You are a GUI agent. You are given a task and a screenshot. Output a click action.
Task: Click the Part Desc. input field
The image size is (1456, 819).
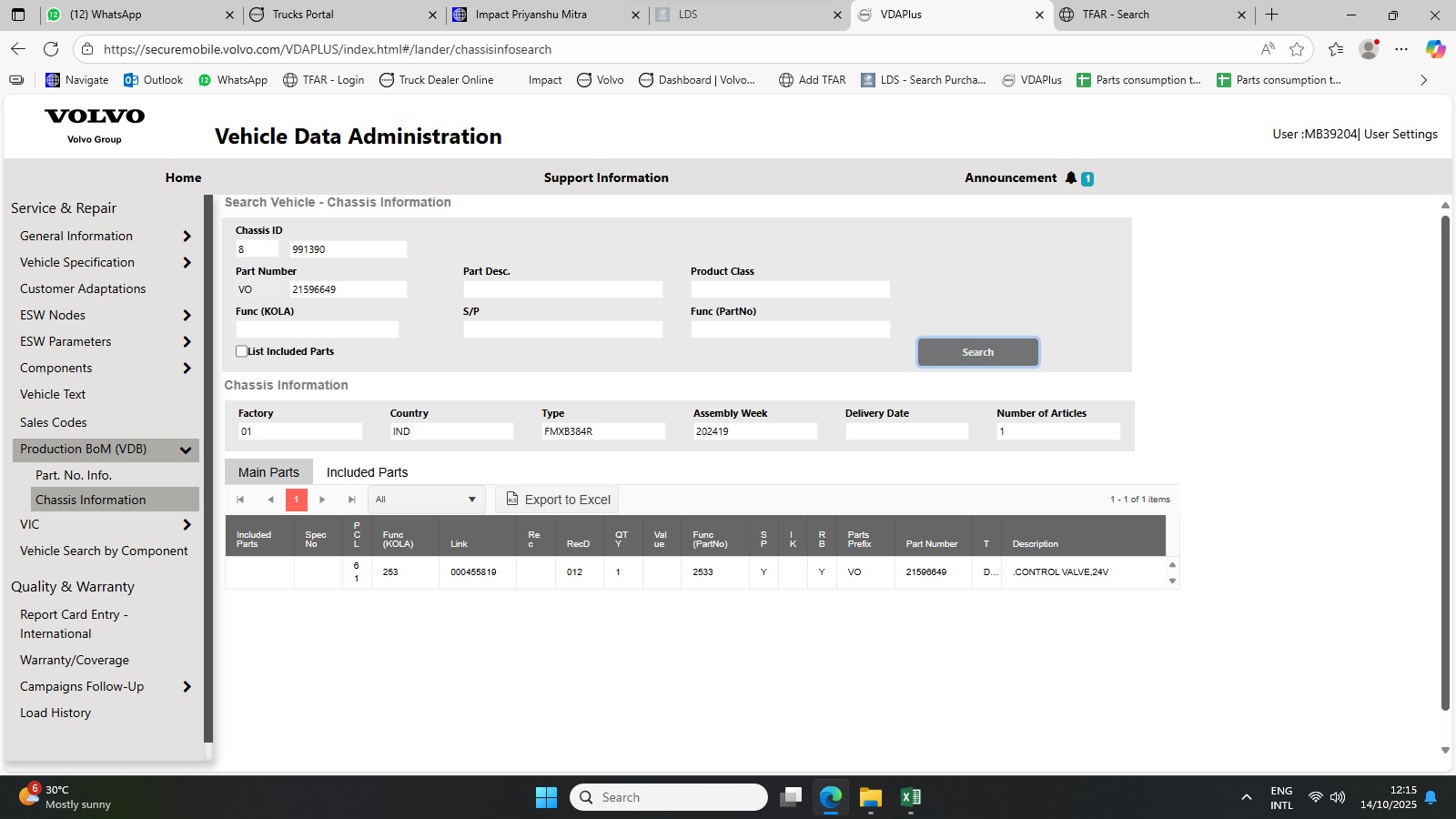coord(562,289)
